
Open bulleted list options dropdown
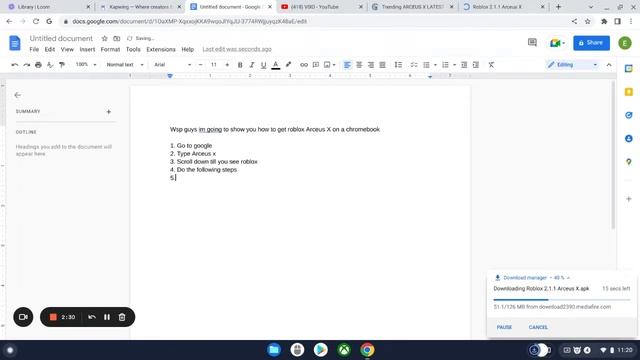click(x=435, y=65)
